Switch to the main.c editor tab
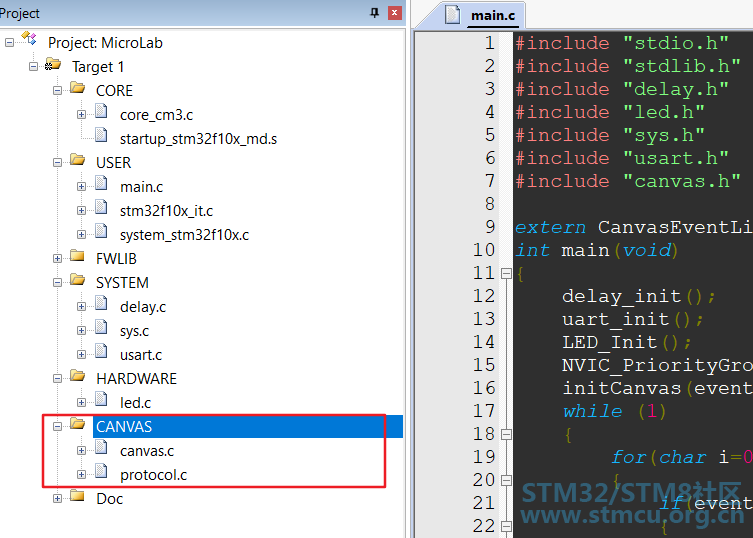 [x=493, y=15]
